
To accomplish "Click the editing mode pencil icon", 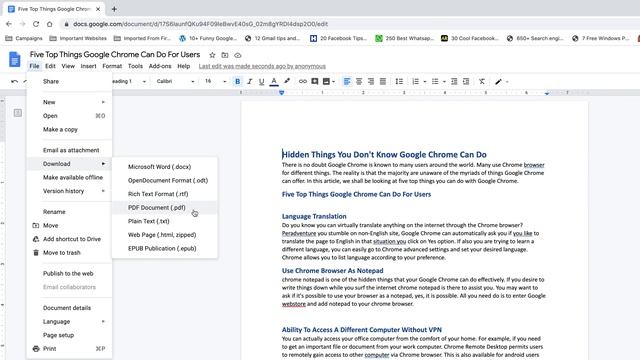I will click(x=498, y=82).
